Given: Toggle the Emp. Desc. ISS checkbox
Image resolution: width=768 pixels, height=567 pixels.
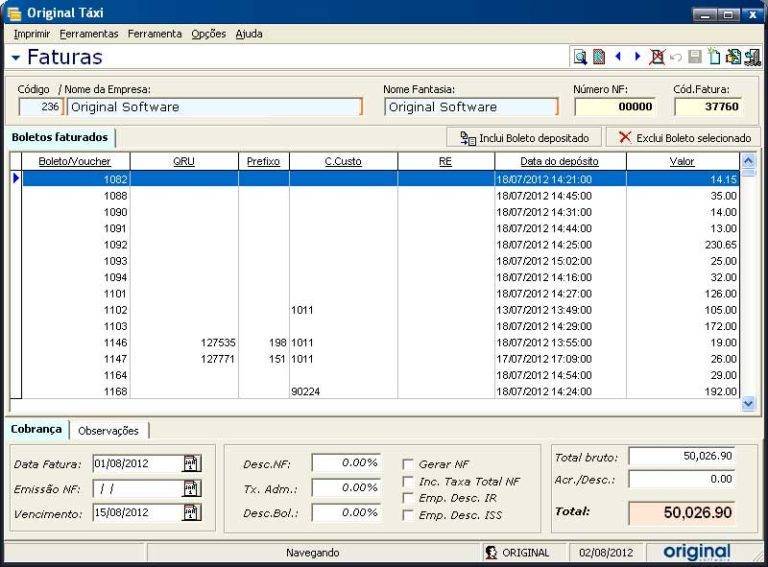Looking at the screenshot, I should [408, 515].
